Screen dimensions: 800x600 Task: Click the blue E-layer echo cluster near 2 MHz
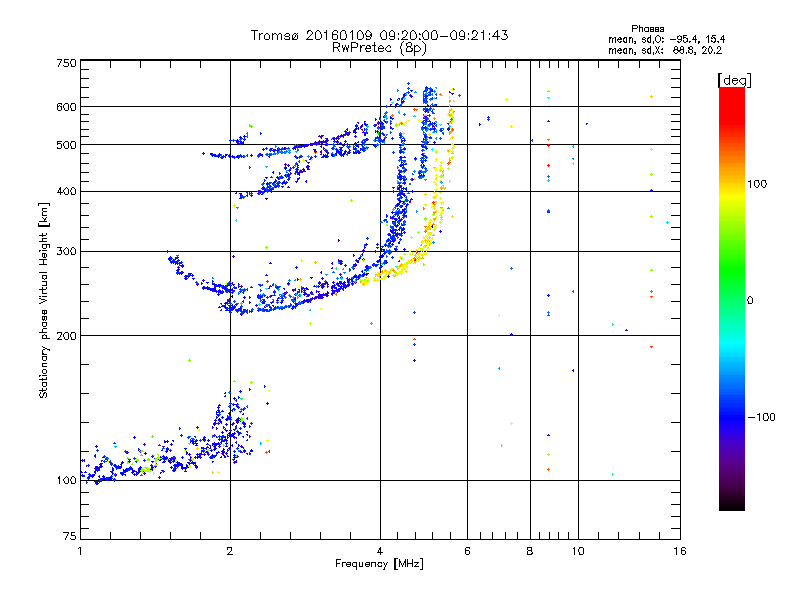click(x=231, y=429)
